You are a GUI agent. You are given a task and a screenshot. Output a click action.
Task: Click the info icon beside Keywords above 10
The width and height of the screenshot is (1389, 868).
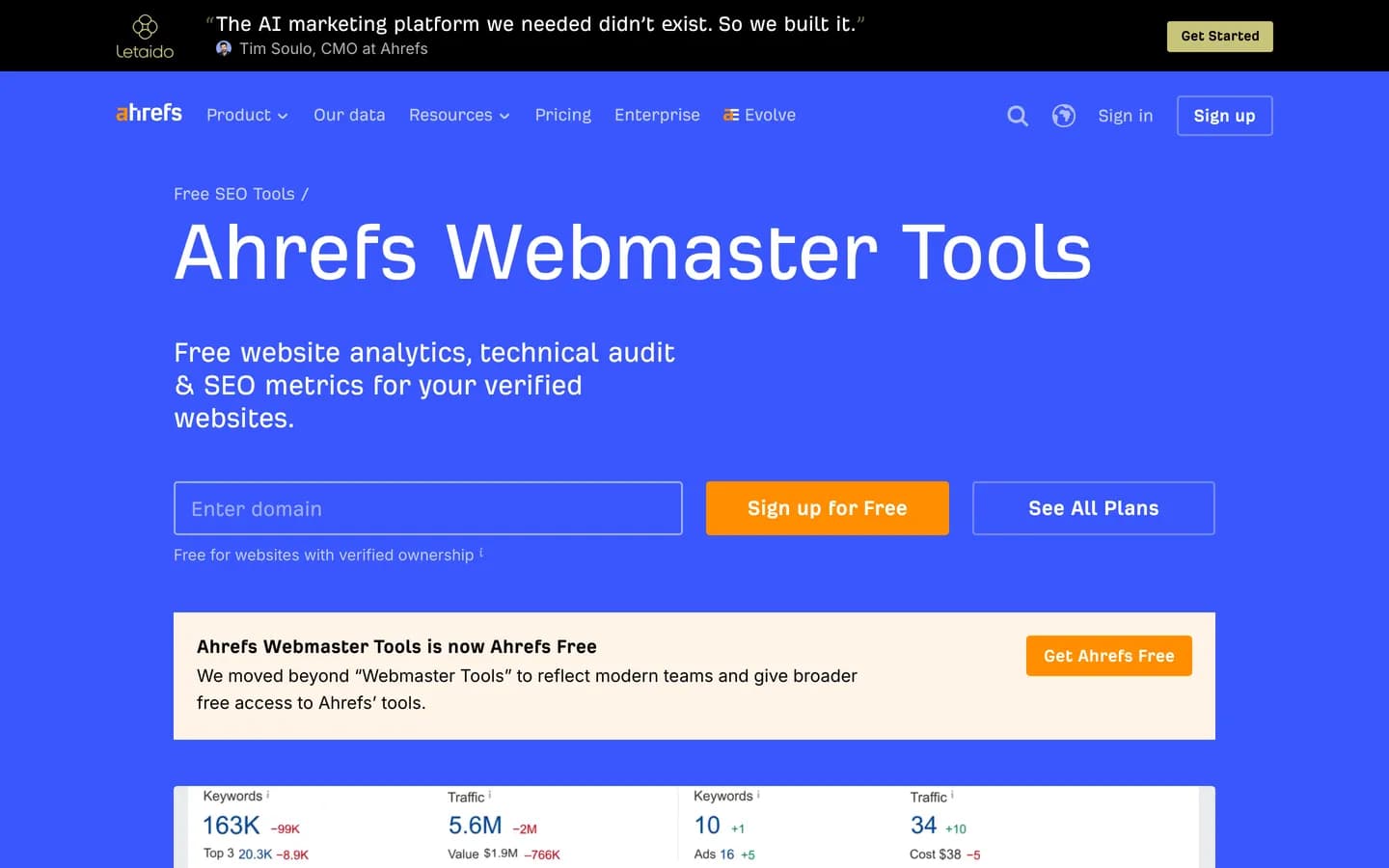758,795
